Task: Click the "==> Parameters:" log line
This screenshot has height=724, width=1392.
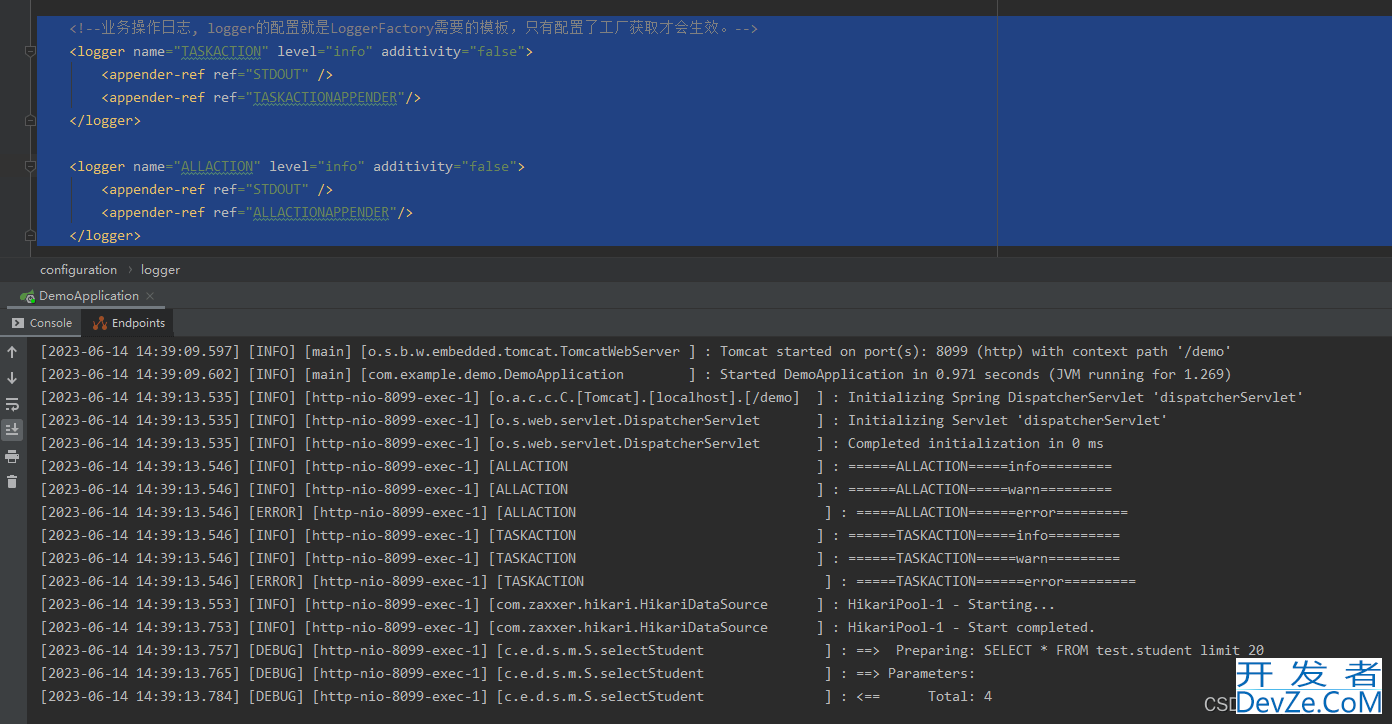Action: [508, 673]
